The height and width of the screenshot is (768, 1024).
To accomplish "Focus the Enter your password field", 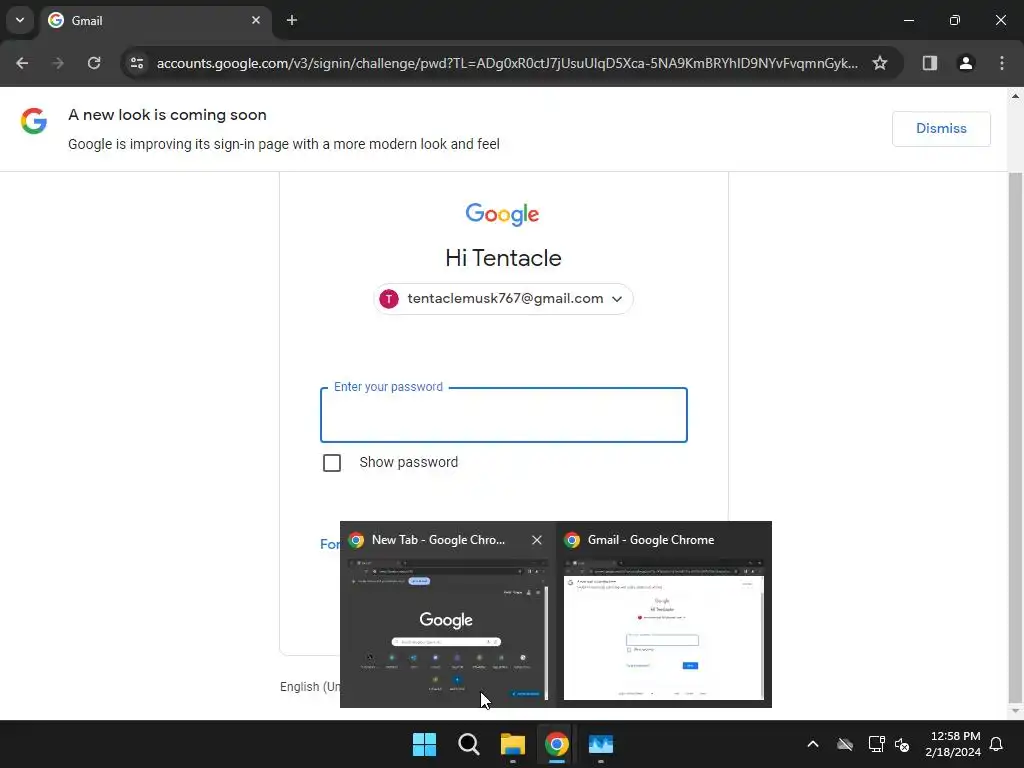I will (504, 415).
